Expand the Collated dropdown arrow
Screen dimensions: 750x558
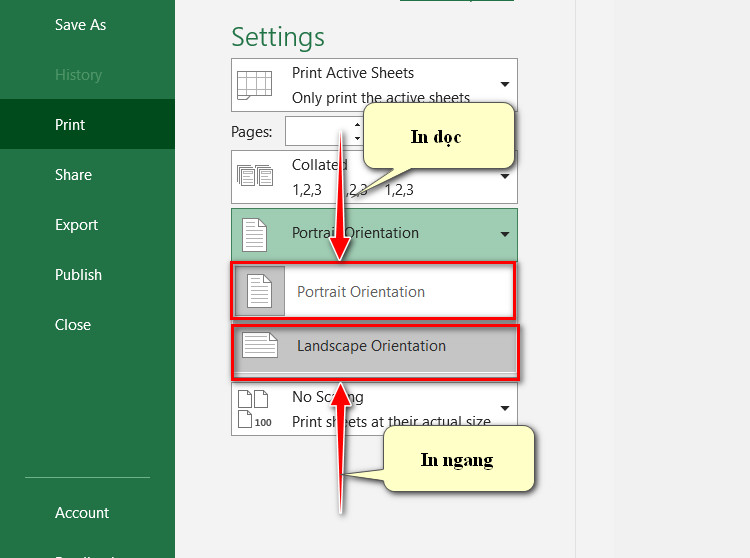(x=505, y=176)
